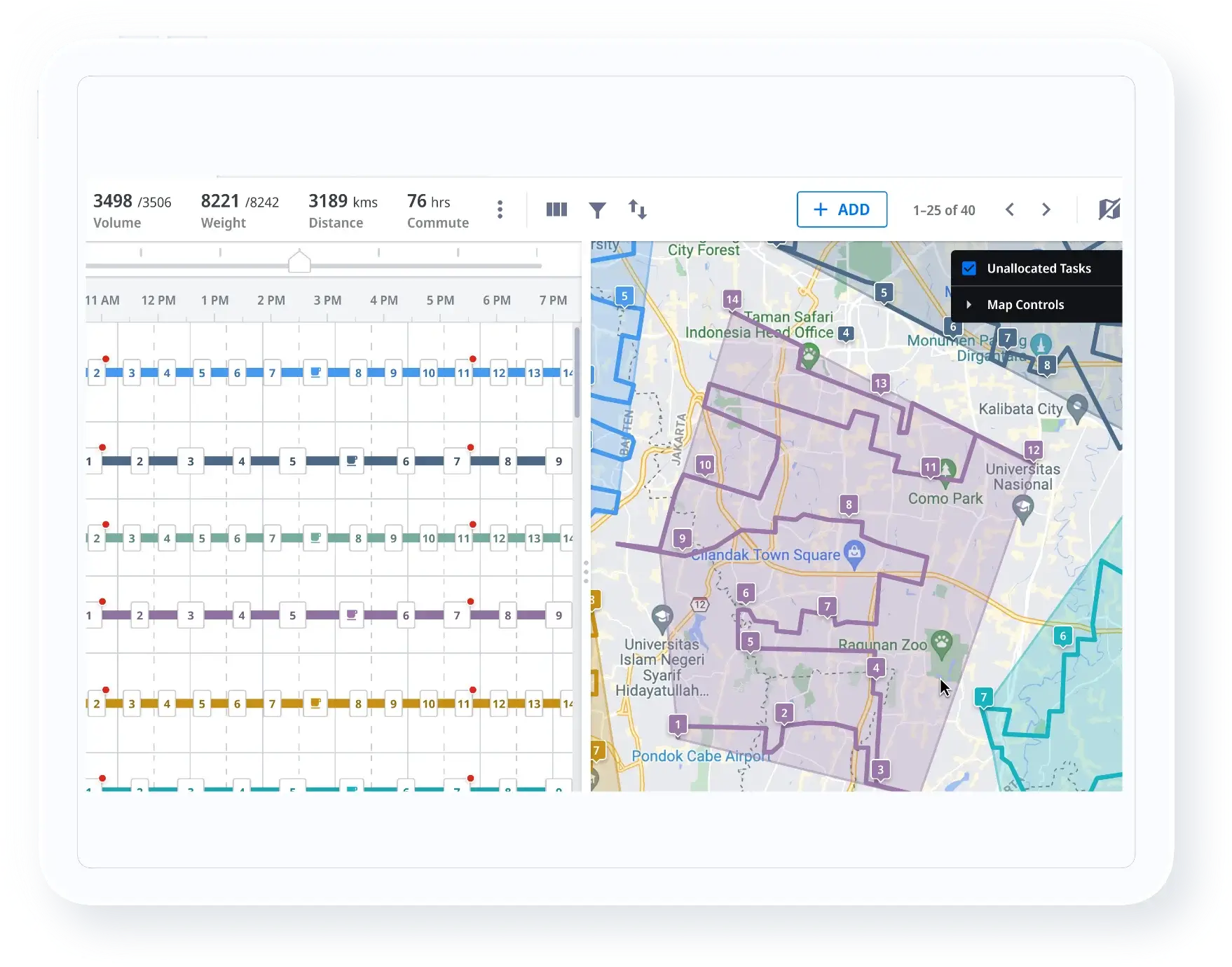Screen dimensions: 1232x967
Task: Click the timeline range slider handle
Action: (299, 261)
